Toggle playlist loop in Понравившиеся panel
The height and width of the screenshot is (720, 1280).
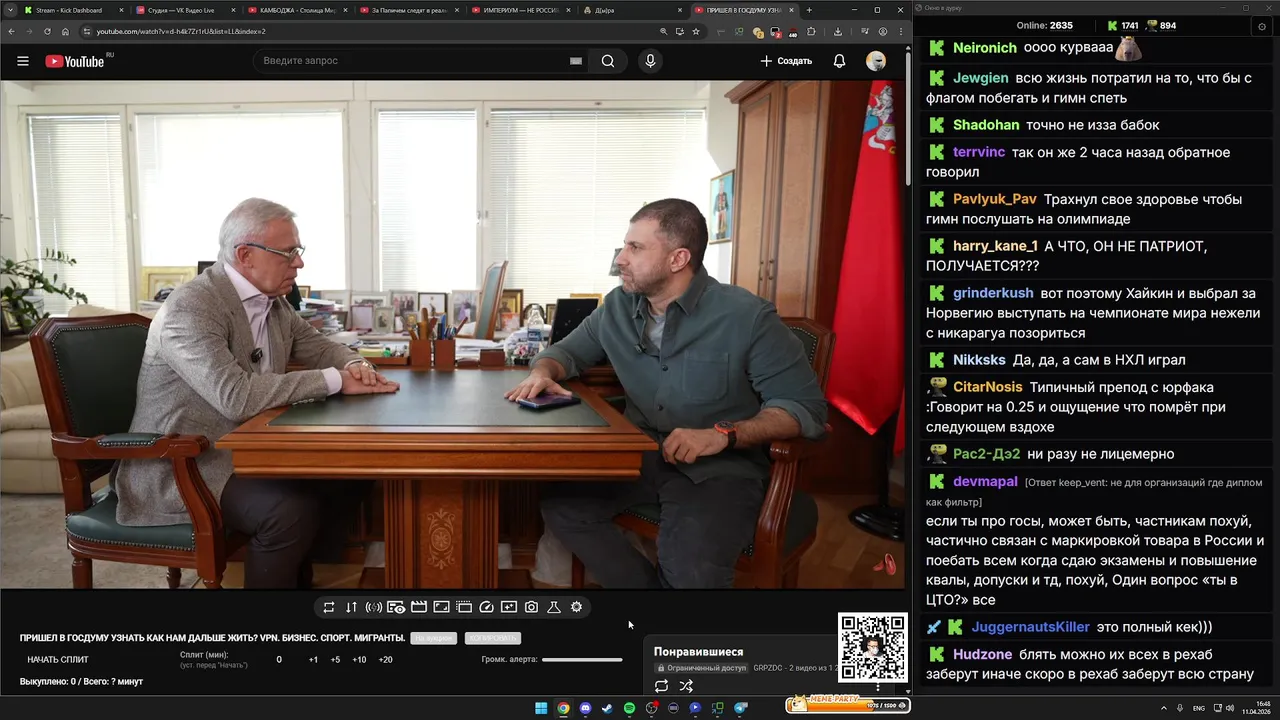661,686
